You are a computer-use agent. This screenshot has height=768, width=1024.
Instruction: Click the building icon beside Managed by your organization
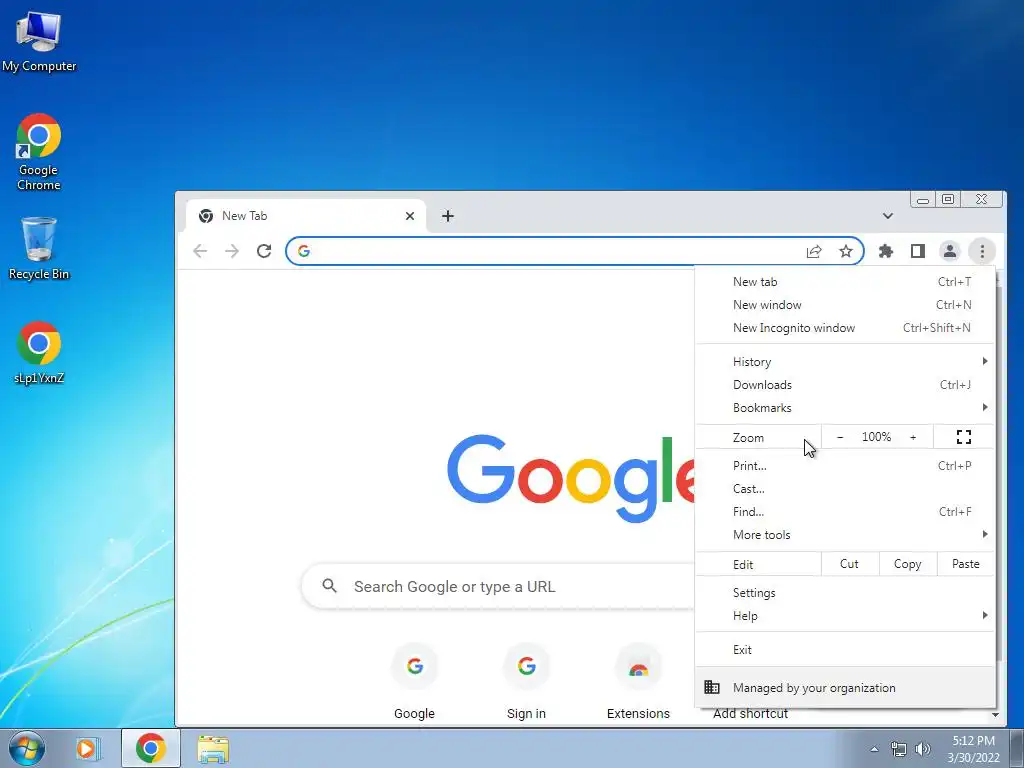pos(712,687)
